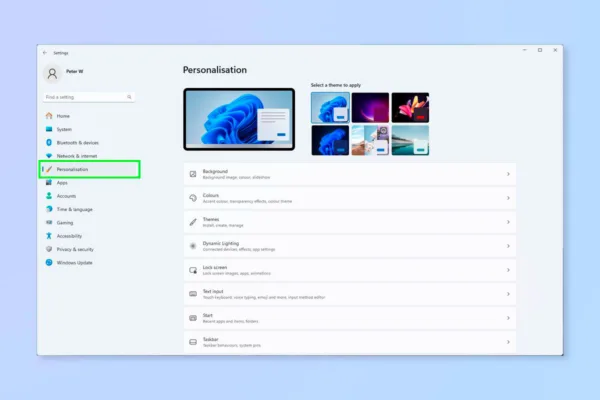Apply the photo collage theme
Viewport: 600px width, 400px height.
click(370, 140)
